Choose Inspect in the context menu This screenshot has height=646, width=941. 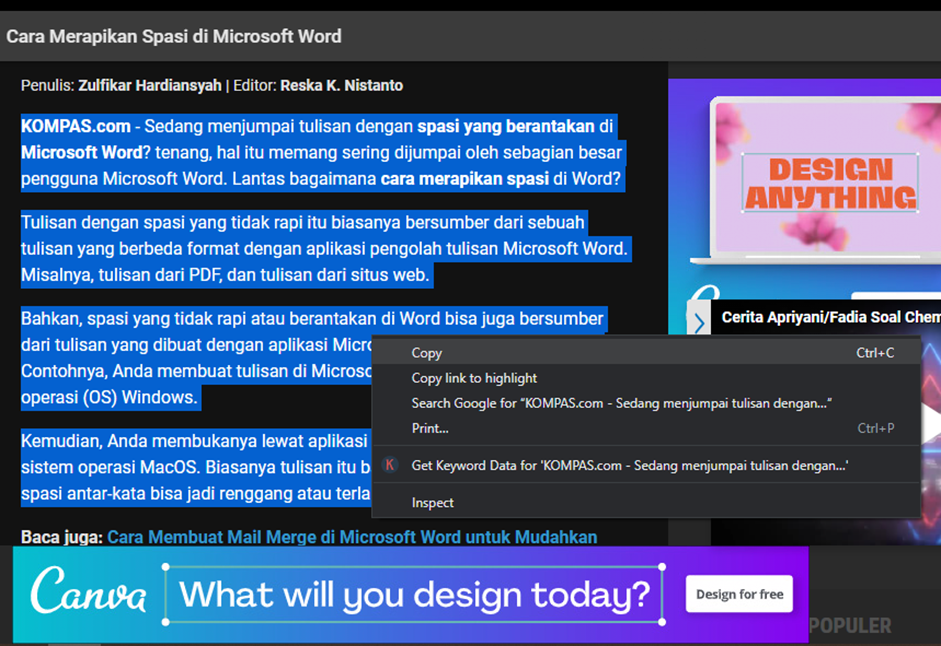click(646, 503)
